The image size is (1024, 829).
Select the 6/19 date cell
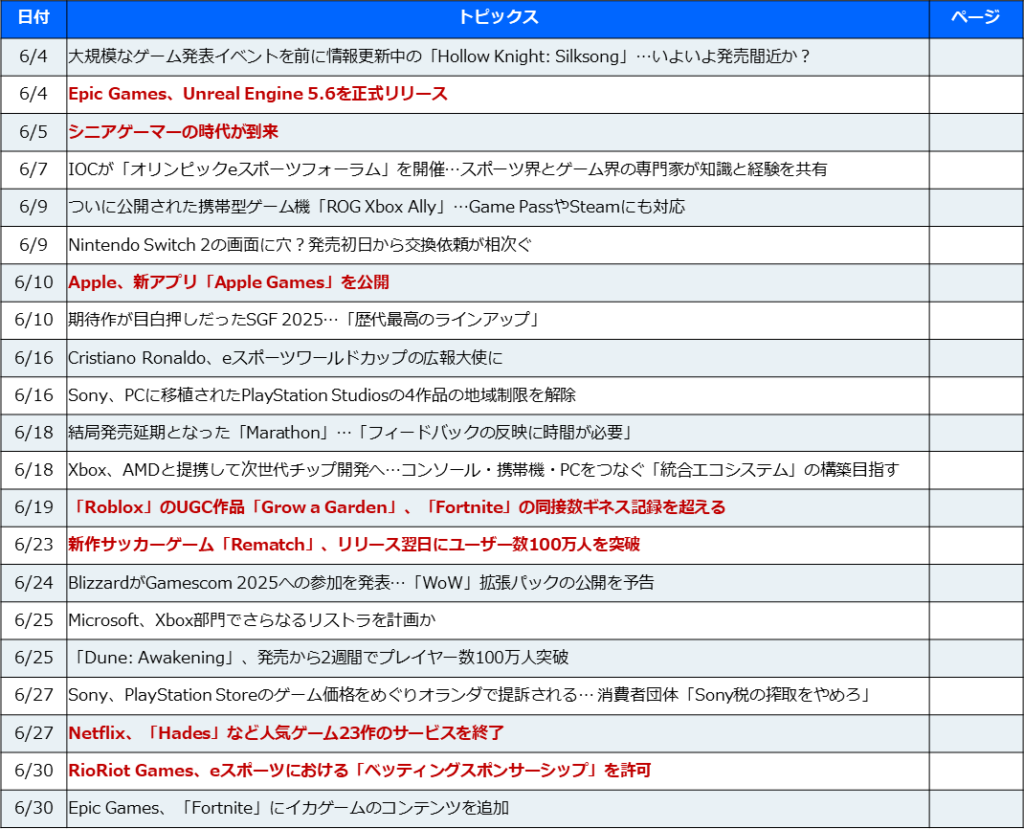coord(33,508)
